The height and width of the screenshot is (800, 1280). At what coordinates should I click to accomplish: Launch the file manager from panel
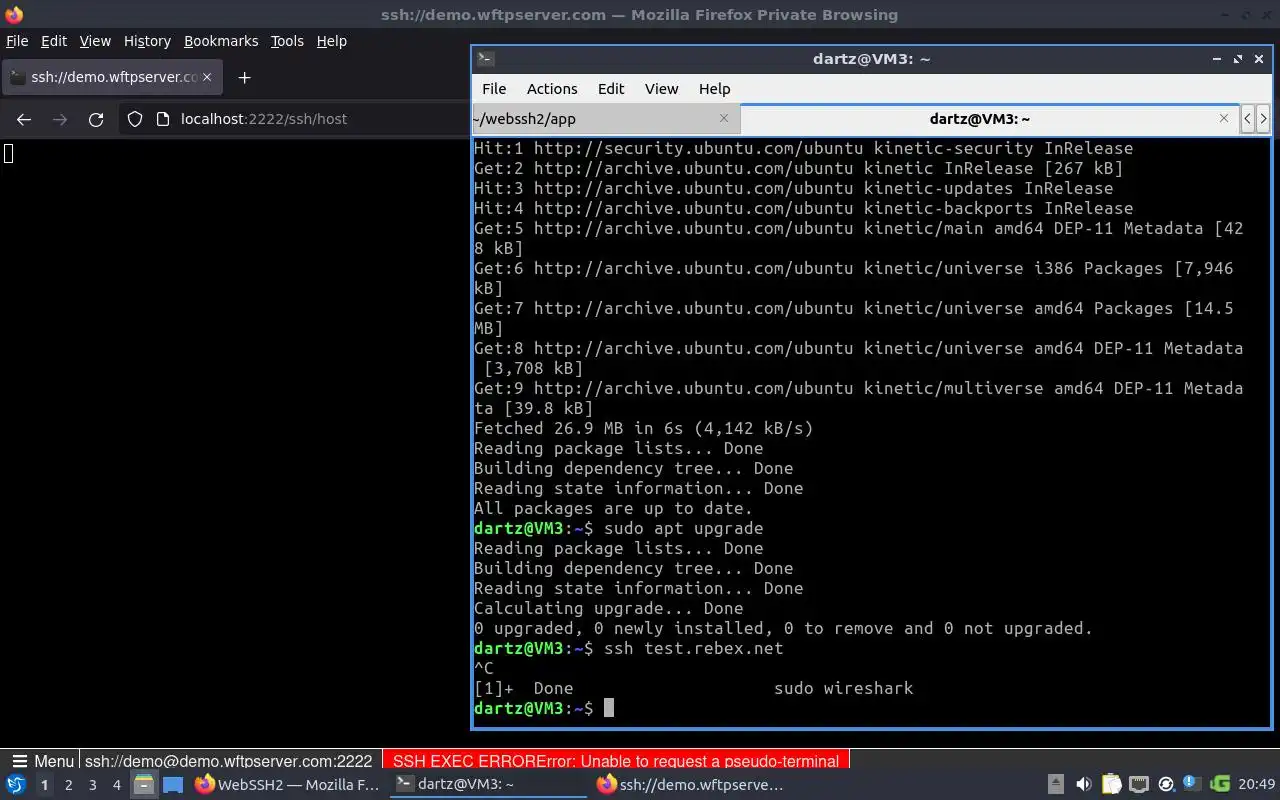(144, 785)
